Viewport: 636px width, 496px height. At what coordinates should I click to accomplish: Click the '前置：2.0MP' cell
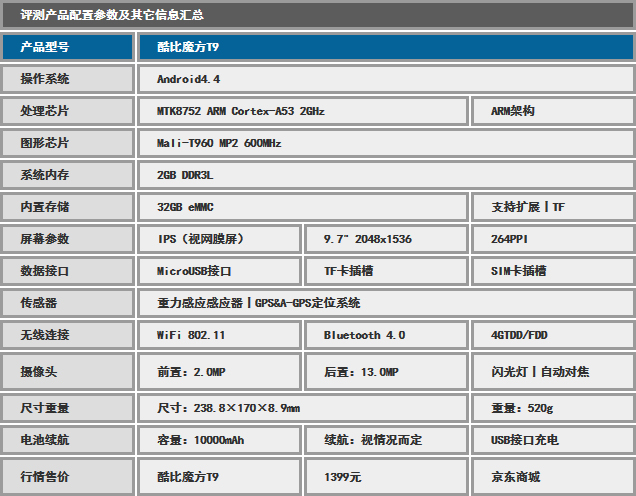[x=219, y=372]
